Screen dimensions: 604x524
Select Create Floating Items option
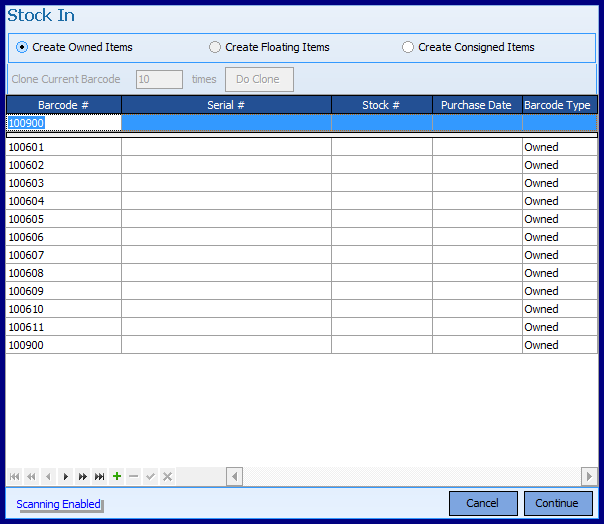(x=215, y=47)
